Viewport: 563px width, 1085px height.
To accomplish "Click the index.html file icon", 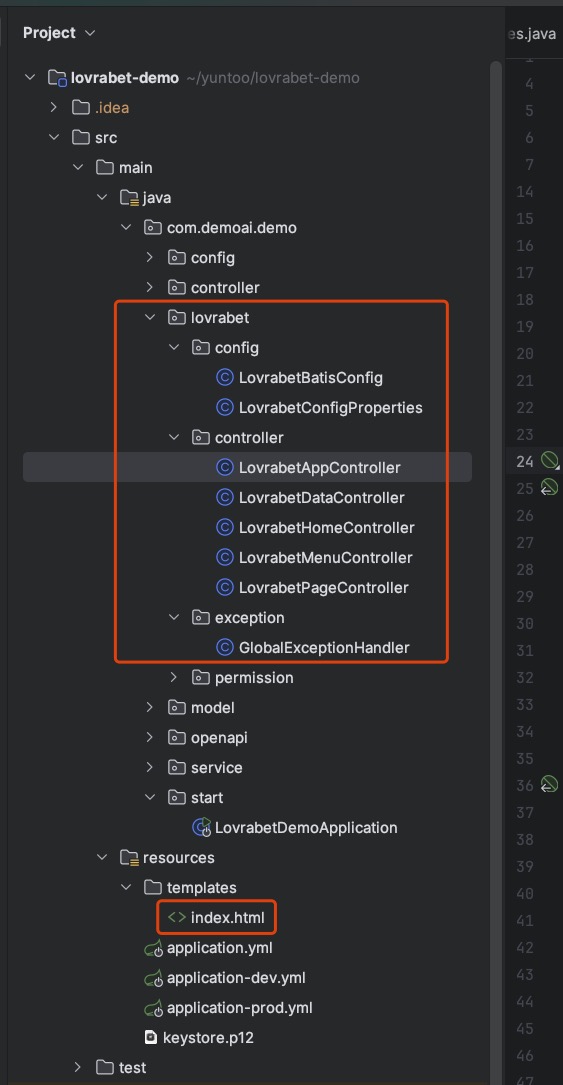I will tap(176, 918).
